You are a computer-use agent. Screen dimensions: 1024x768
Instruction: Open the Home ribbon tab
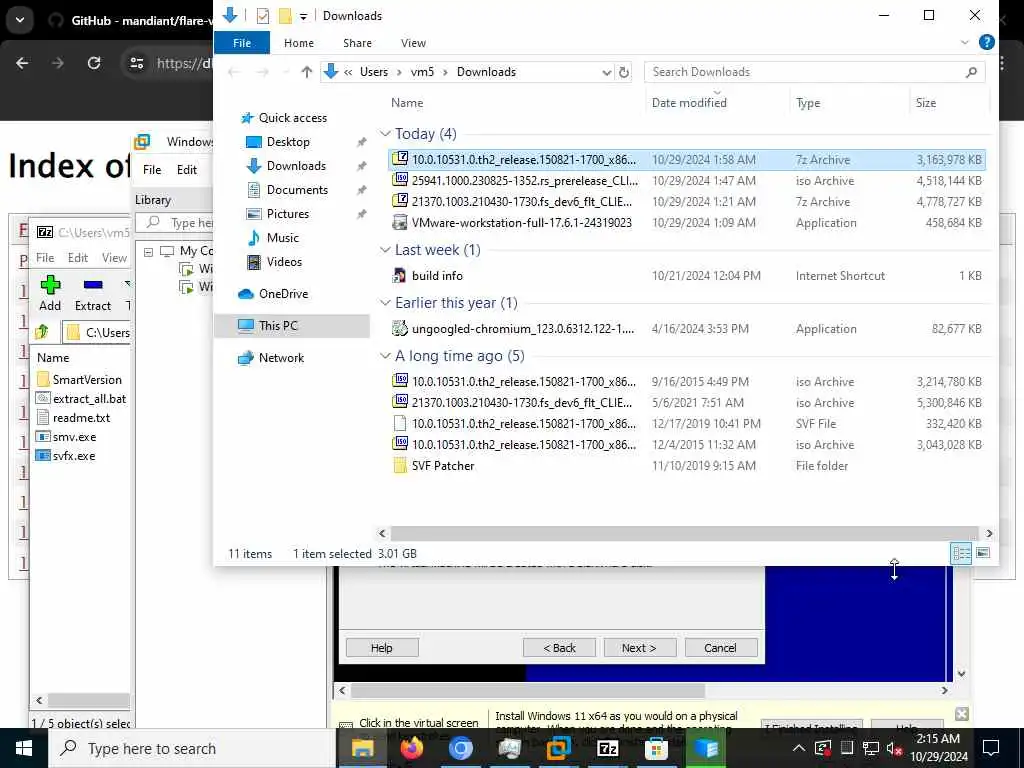[x=298, y=43]
